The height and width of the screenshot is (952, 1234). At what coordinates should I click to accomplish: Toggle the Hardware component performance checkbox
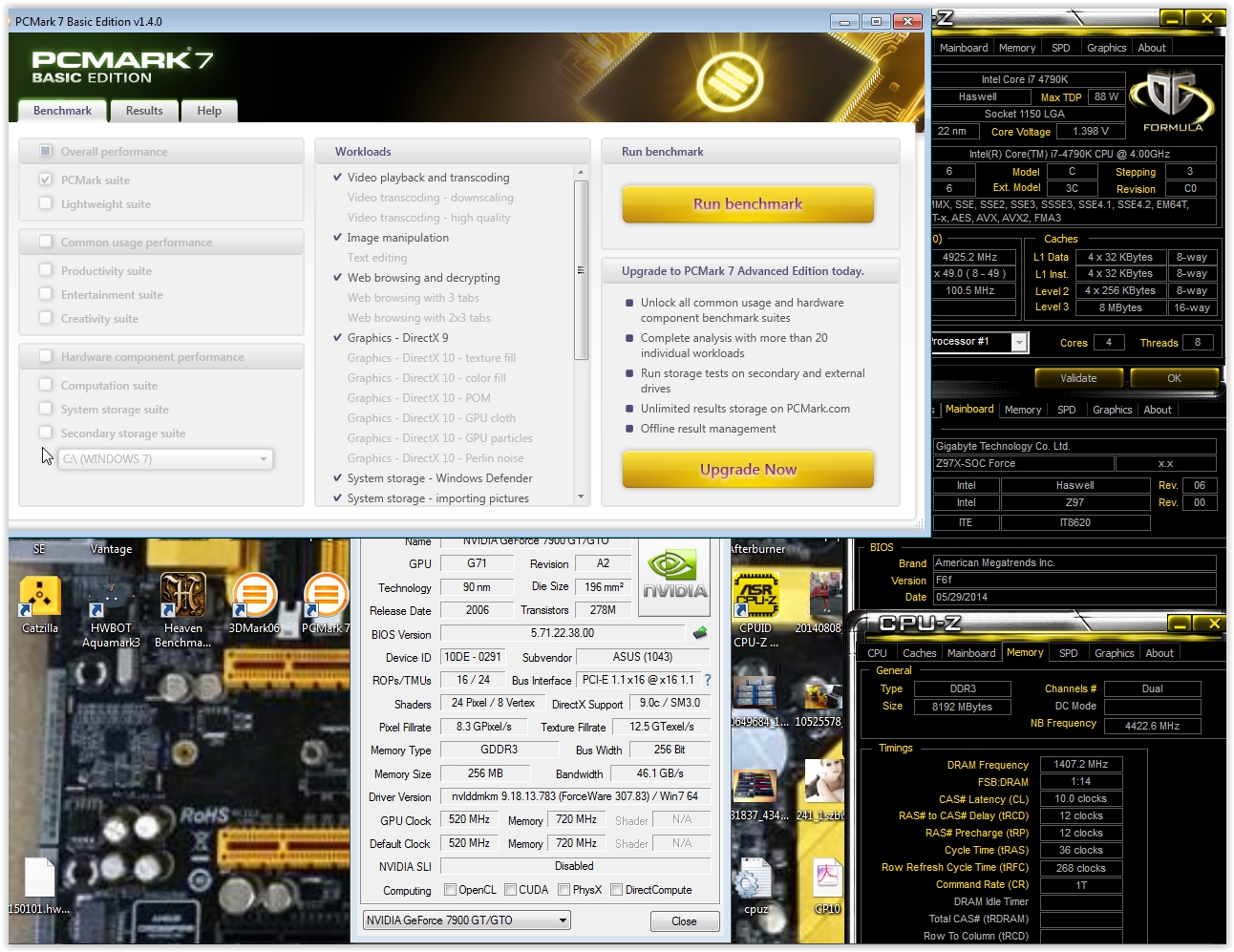point(46,356)
